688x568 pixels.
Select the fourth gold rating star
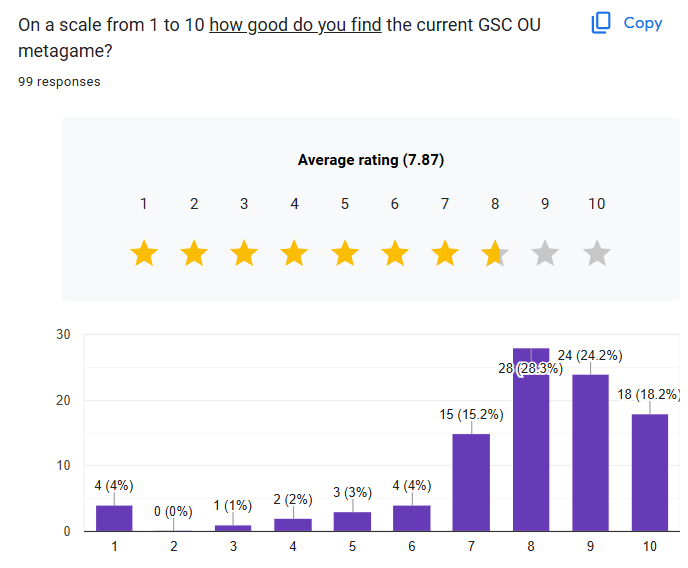coord(294,253)
